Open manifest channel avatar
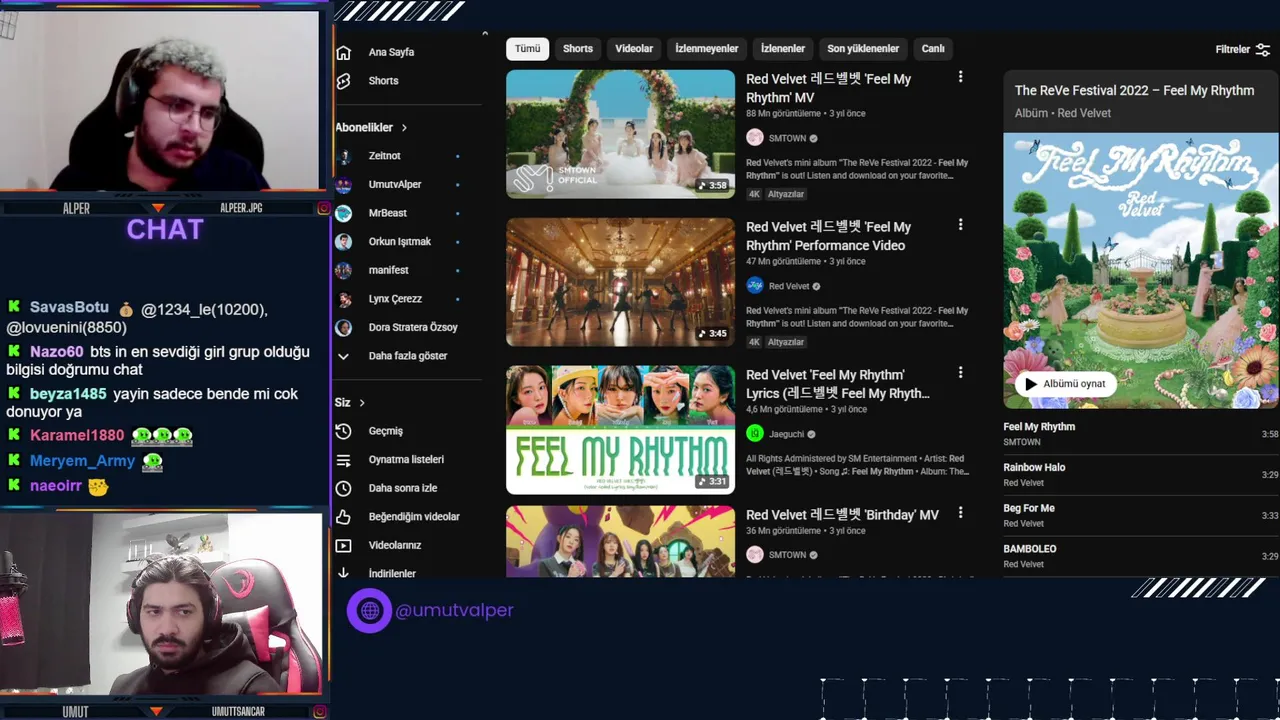 click(x=343, y=270)
